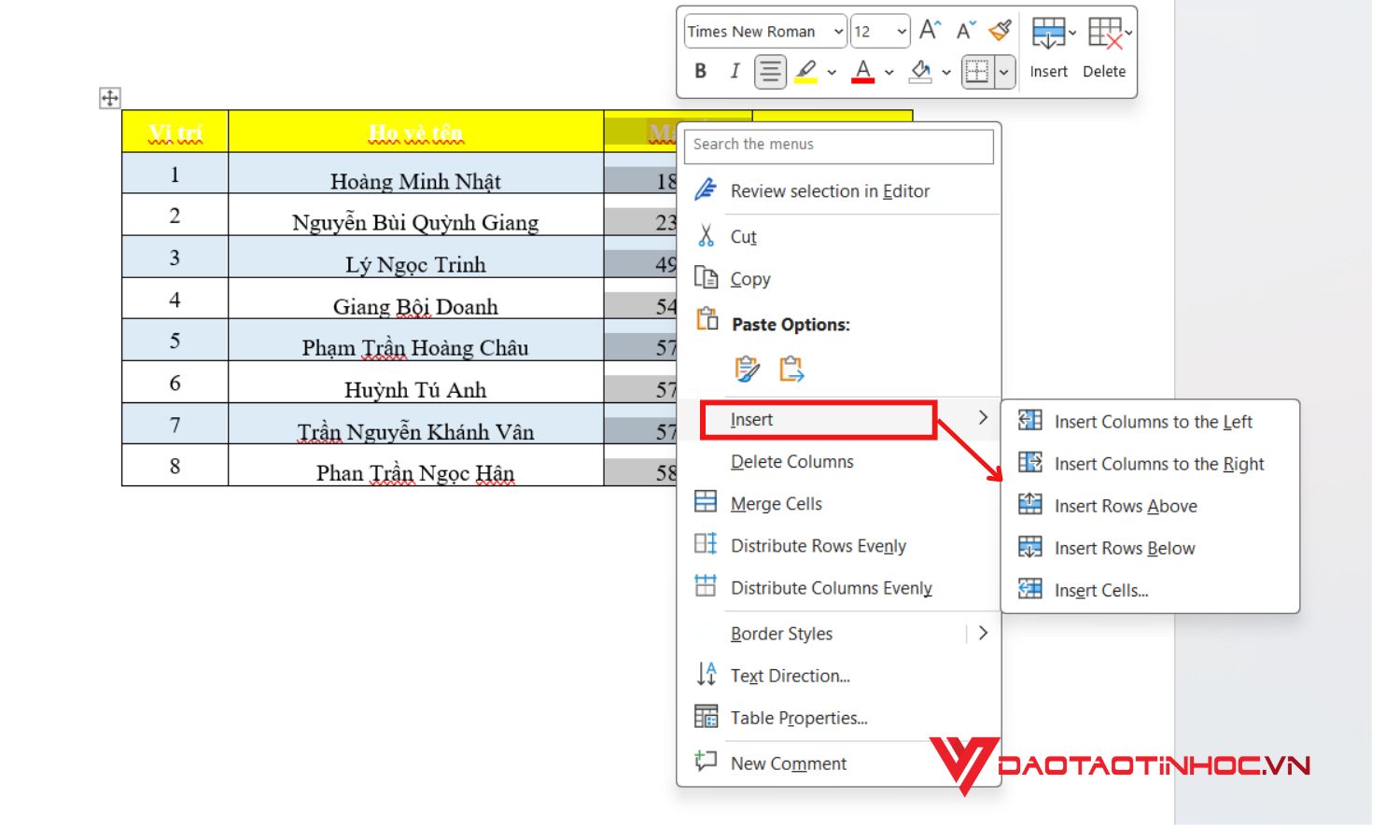1400x840 pixels.
Task: Click the 'Họ và tên' header cell
Action: pos(415,133)
